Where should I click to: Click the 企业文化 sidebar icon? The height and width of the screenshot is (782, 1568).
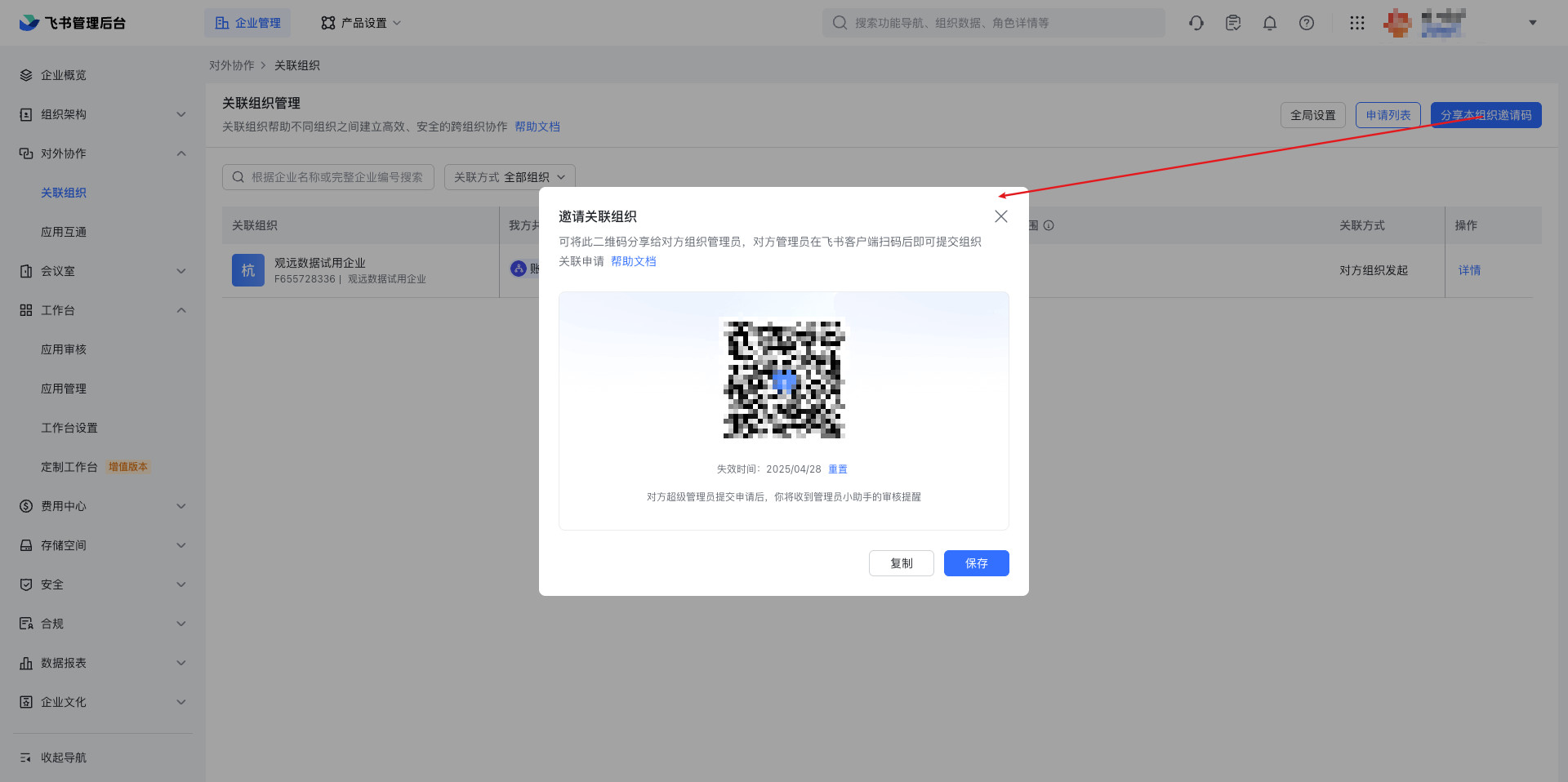point(26,702)
